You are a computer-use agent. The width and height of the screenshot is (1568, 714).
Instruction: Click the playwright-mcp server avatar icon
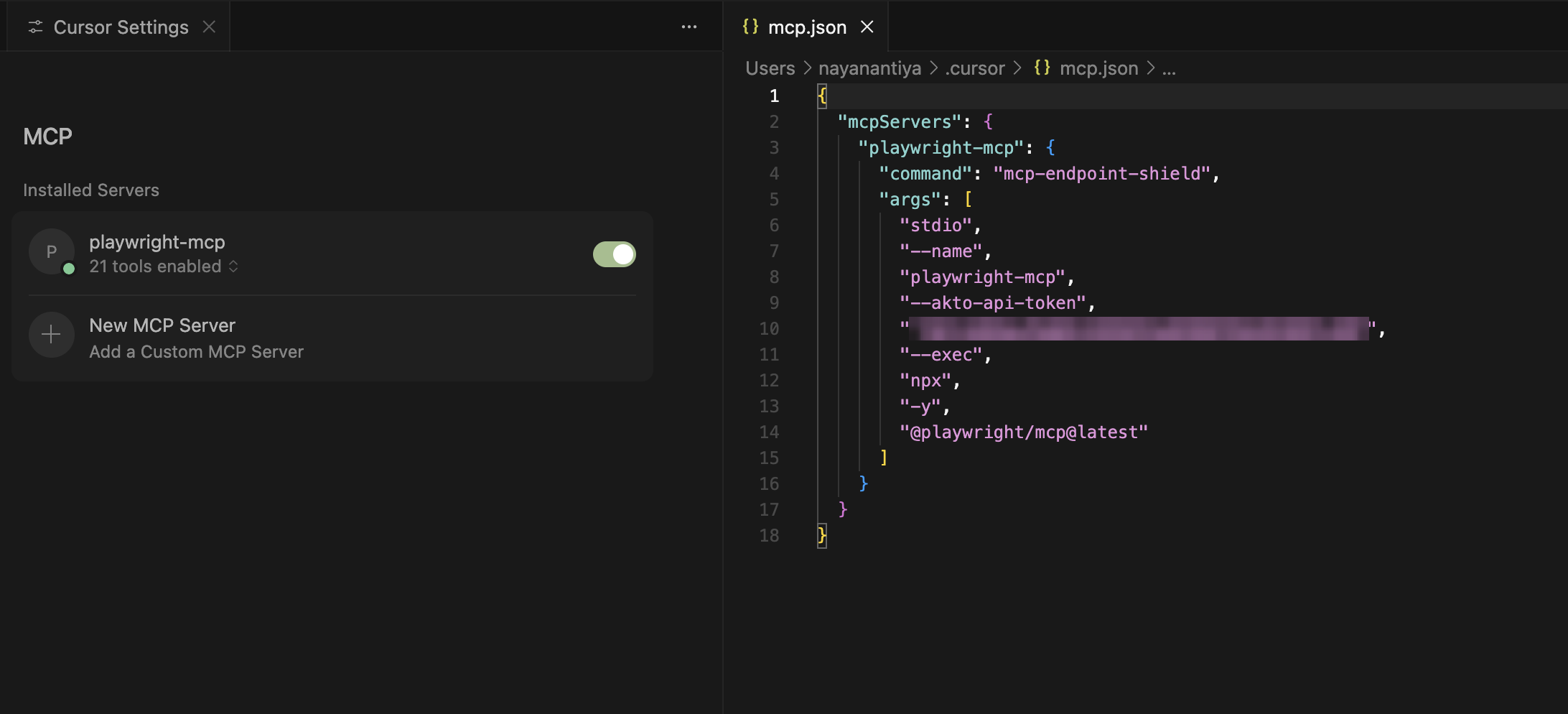51,252
